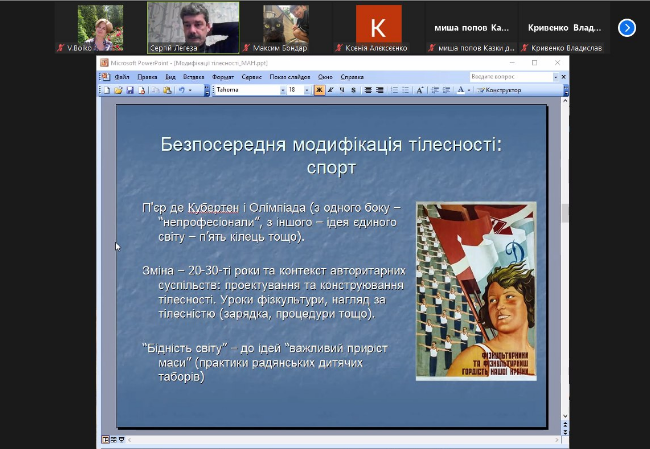The height and width of the screenshot is (449, 650).
Task: Open the undo history dropdown arrow
Action: (x=190, y=90)
